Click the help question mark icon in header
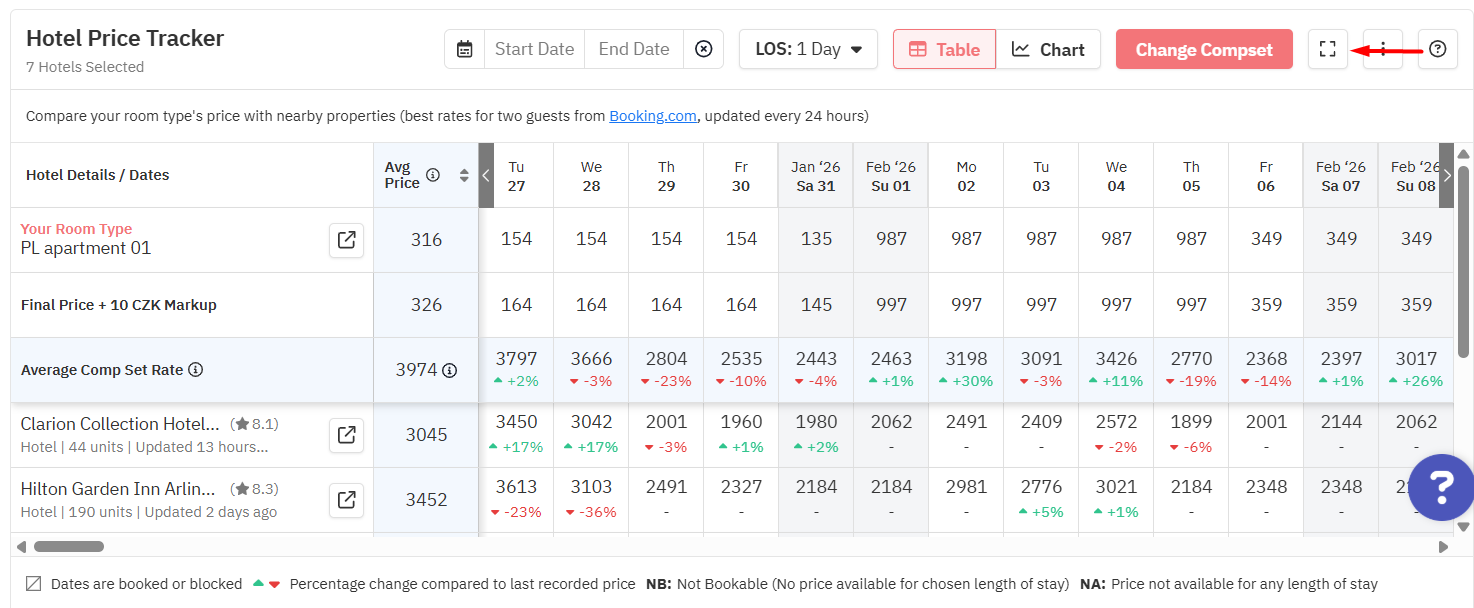1474x608 pixels. 1437,49
